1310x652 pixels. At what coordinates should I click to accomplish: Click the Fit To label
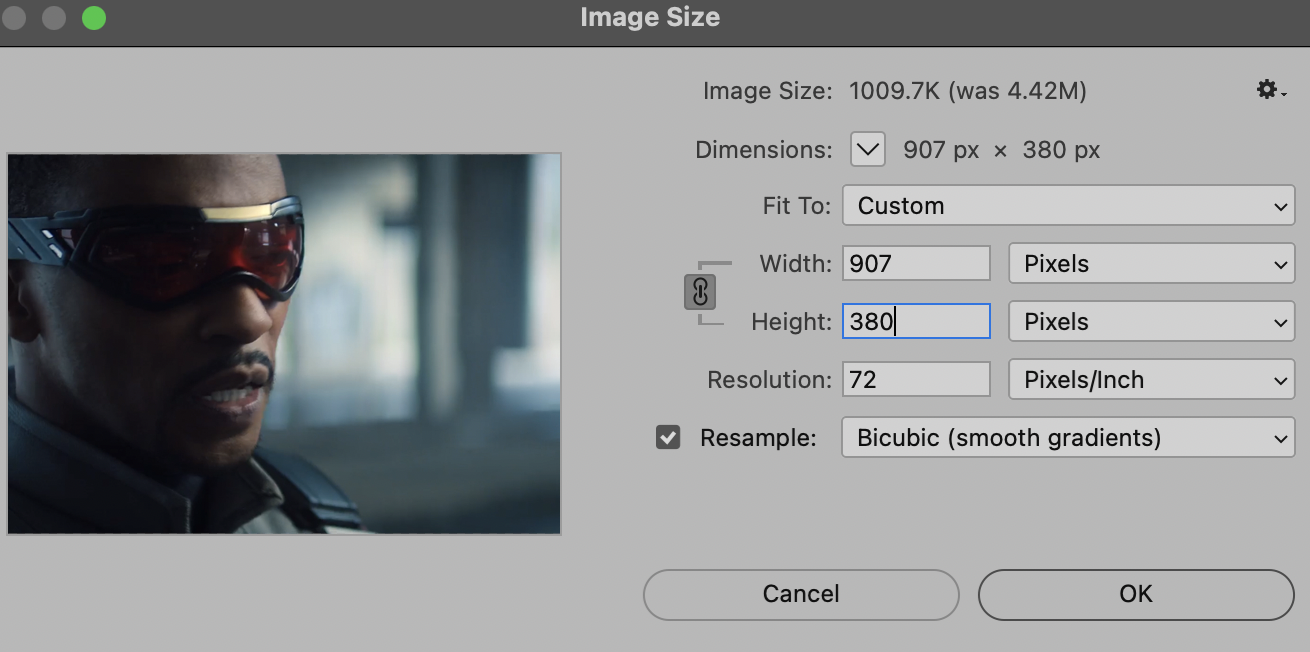pyautogui.click(x=797, y=206)
